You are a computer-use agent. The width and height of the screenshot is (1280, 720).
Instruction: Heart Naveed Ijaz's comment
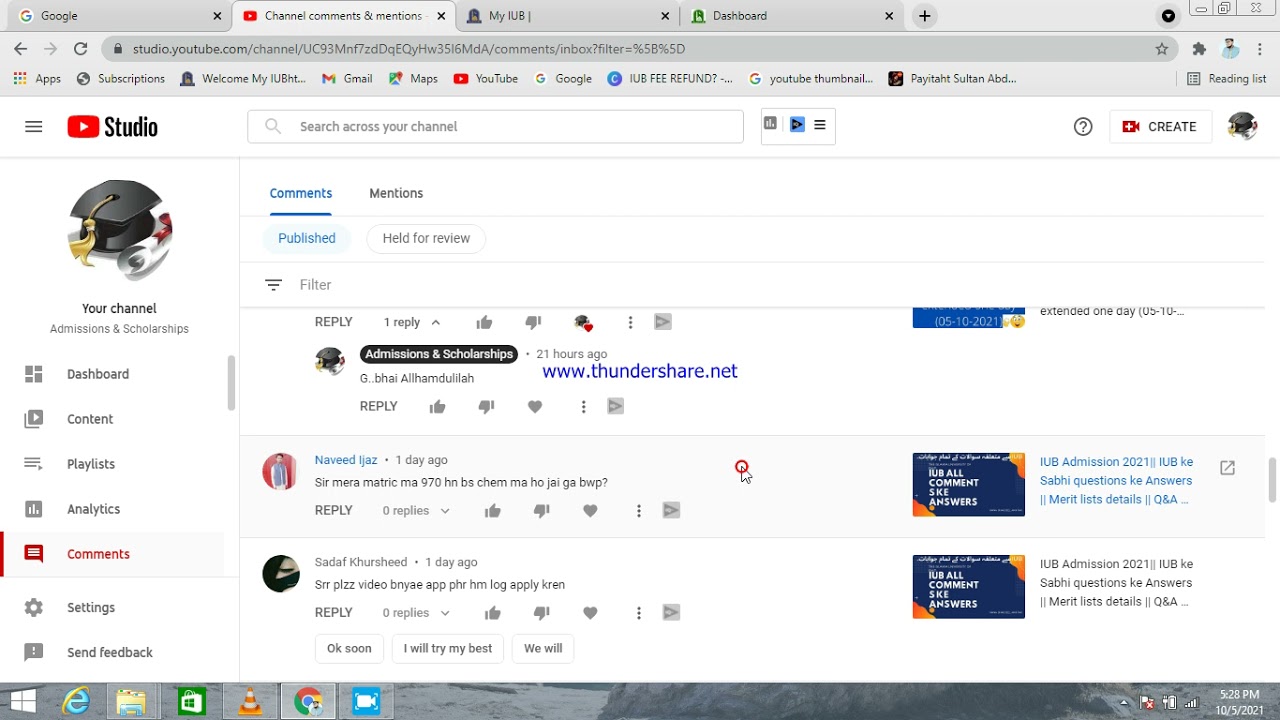point(590,511)
